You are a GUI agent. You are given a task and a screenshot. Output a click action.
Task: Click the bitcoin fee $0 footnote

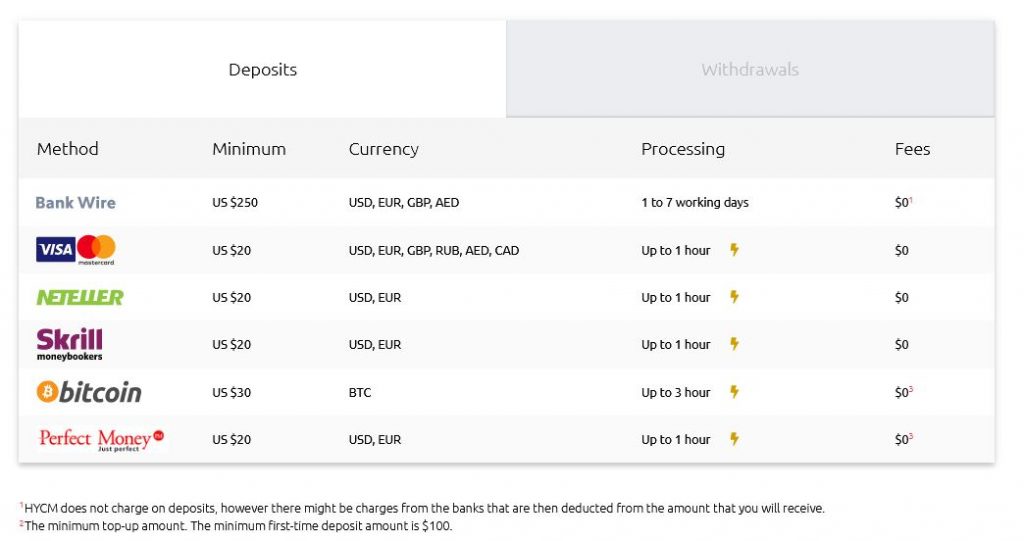pos(903,392)
